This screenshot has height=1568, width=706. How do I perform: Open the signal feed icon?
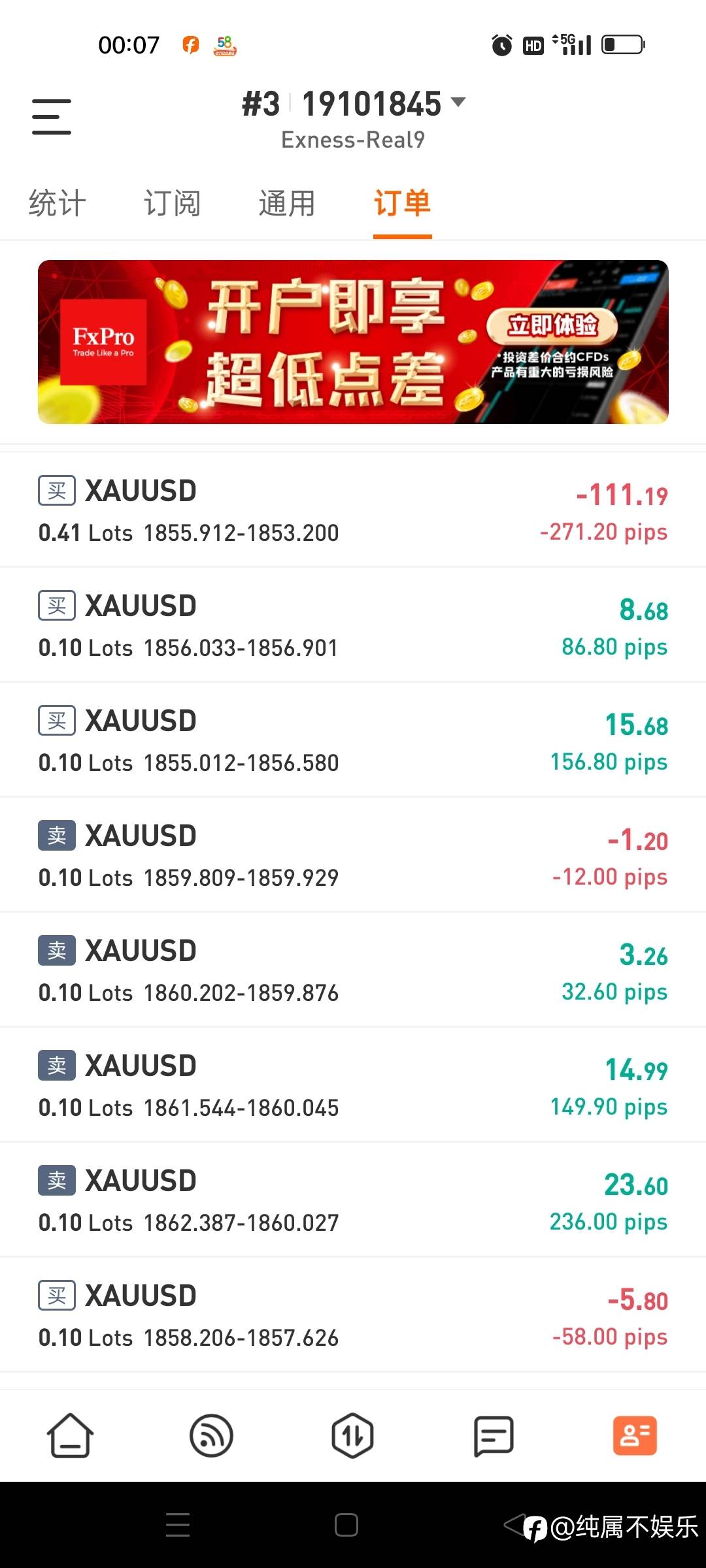tap(211, 1435)
